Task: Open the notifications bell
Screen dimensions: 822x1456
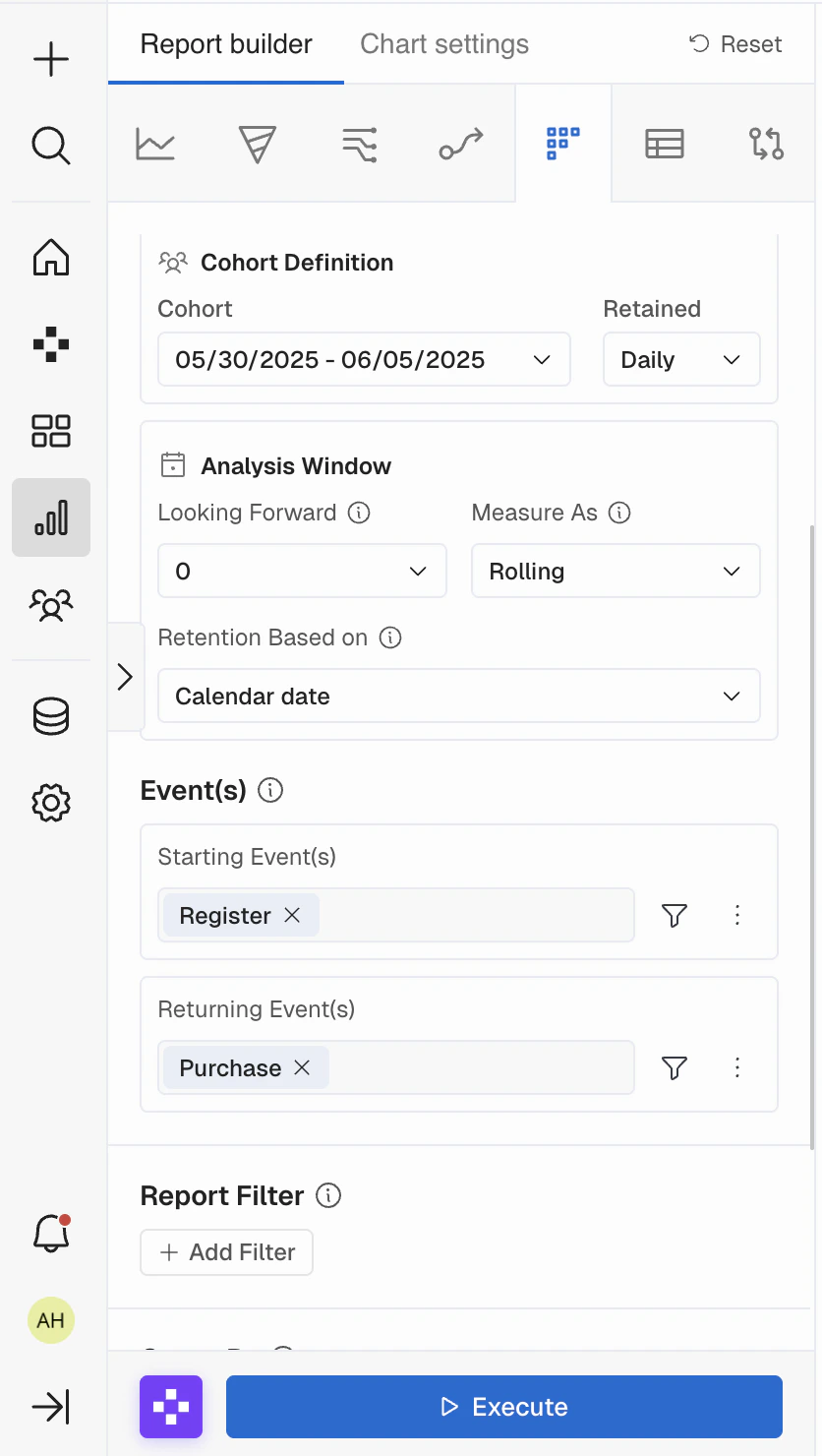Action: (x=51, y=1233)
